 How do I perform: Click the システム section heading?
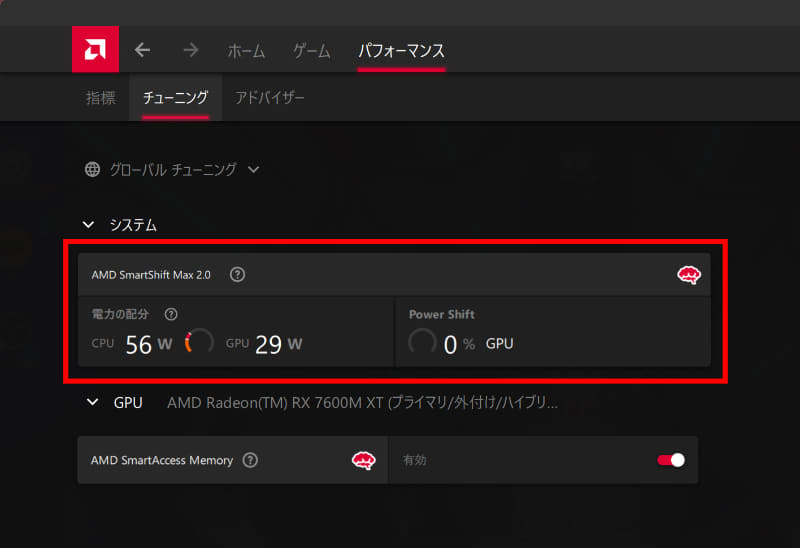pos(133,225)
